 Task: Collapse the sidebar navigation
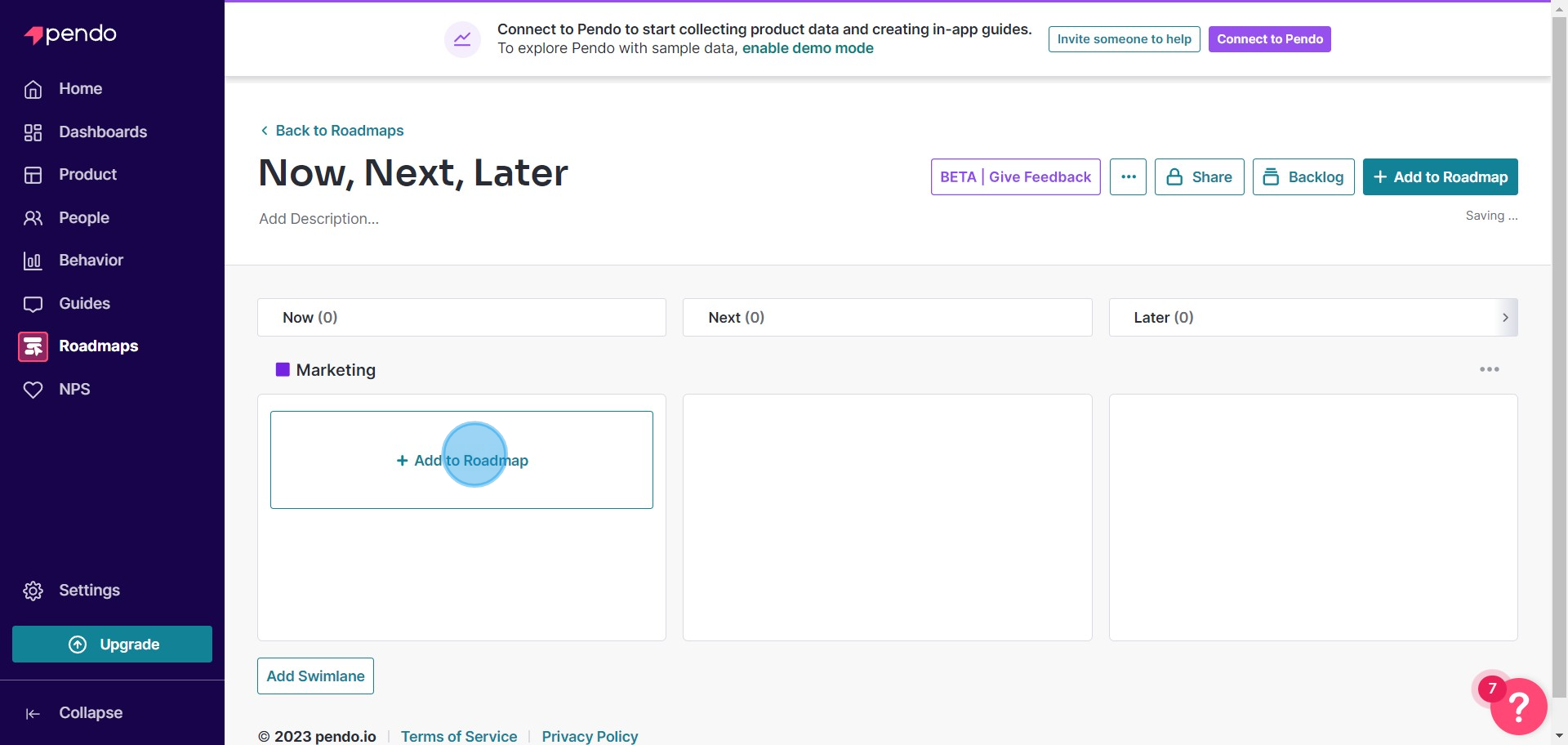coord(90,713)
